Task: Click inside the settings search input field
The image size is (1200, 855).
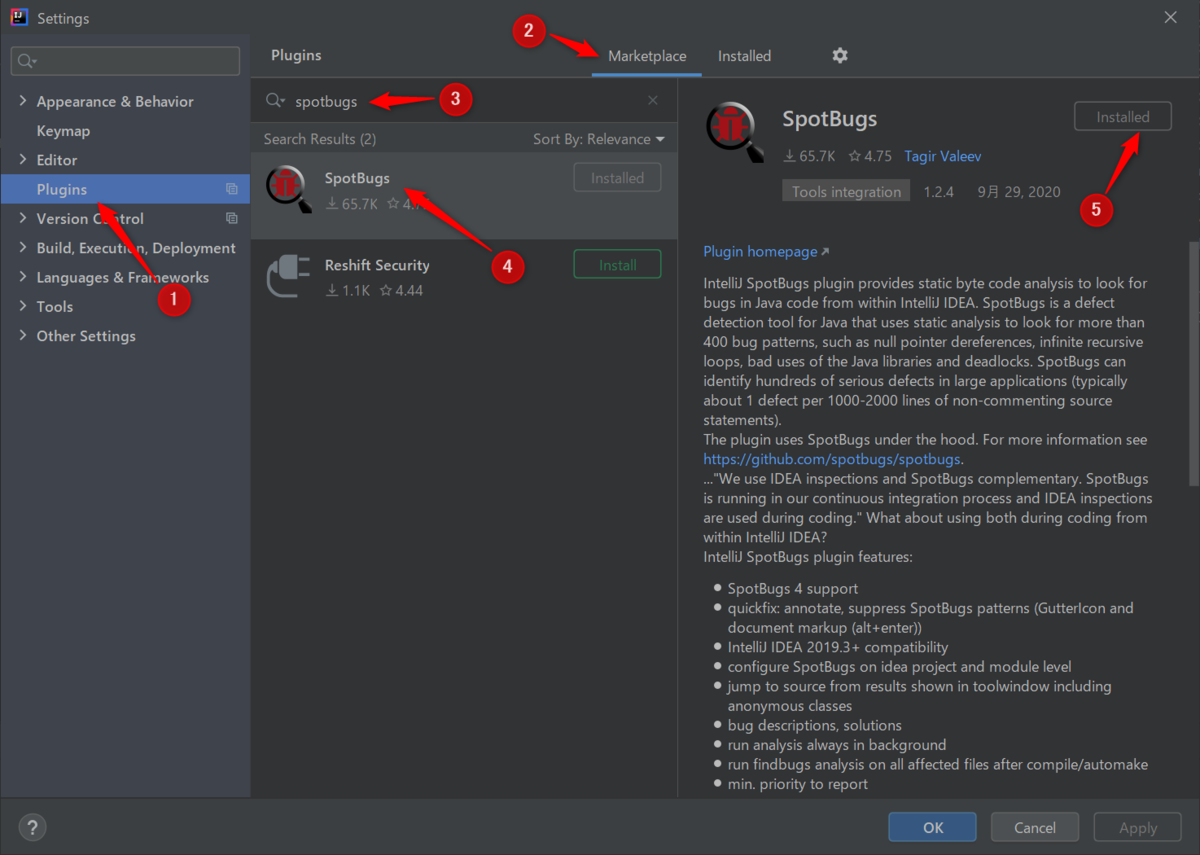Action: (124, 61)
